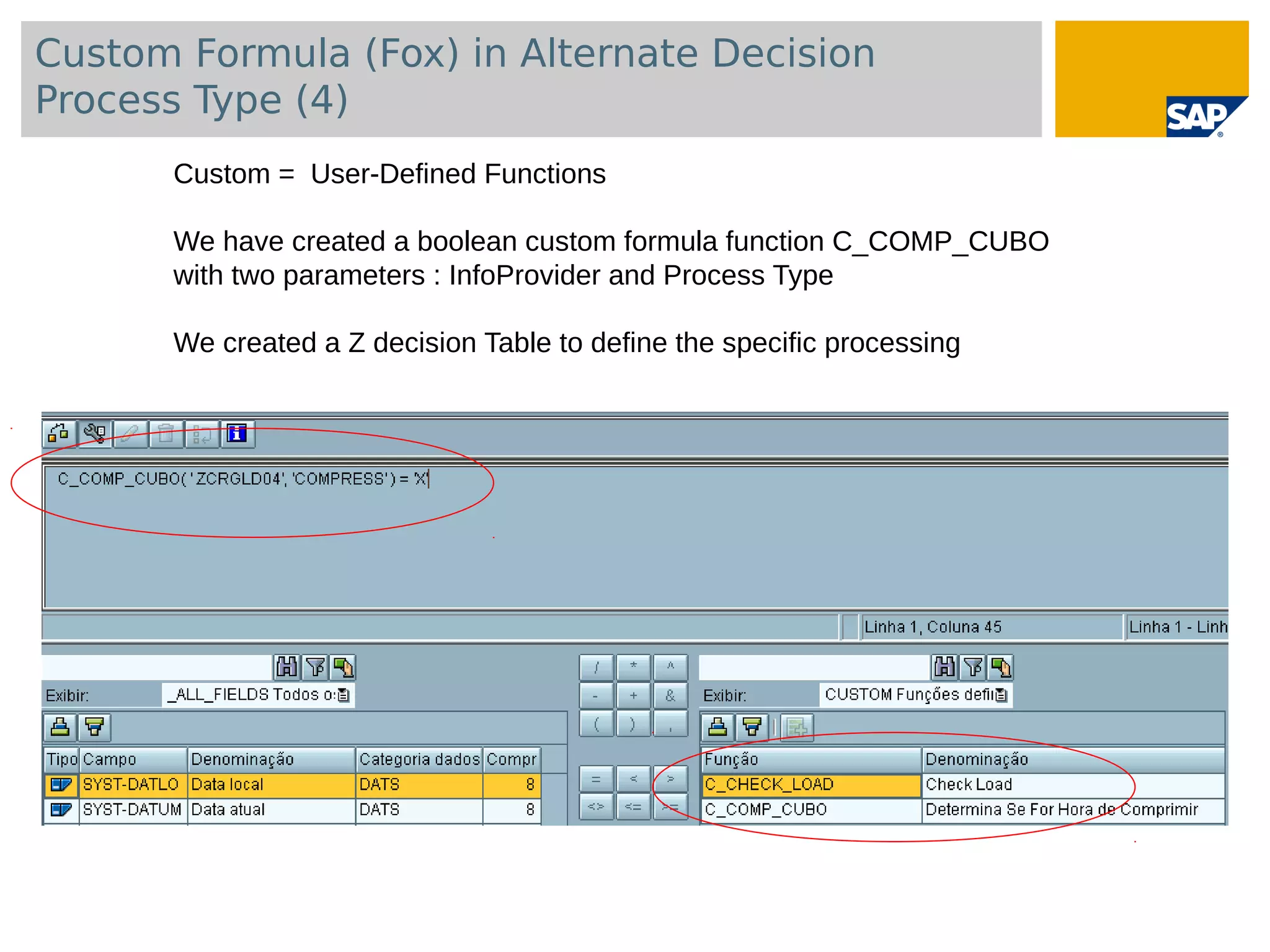Screen dimensions: 1270x952
Task: Select the SYST-DATLO field cell
Action: tap(133, 785)
